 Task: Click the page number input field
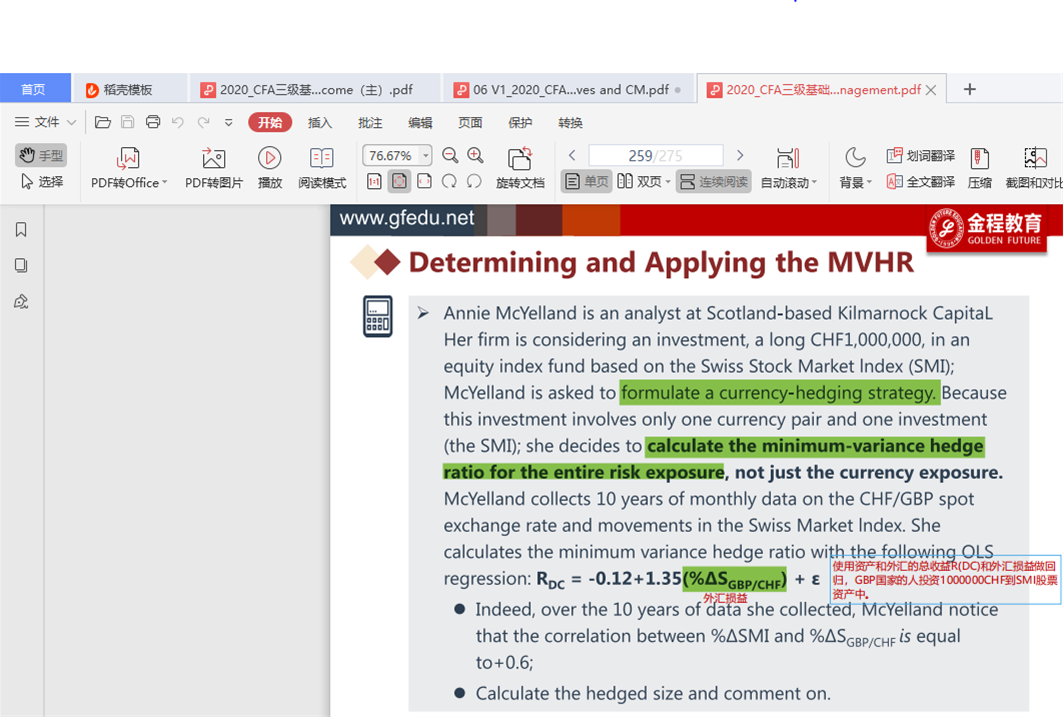point(655,156)
